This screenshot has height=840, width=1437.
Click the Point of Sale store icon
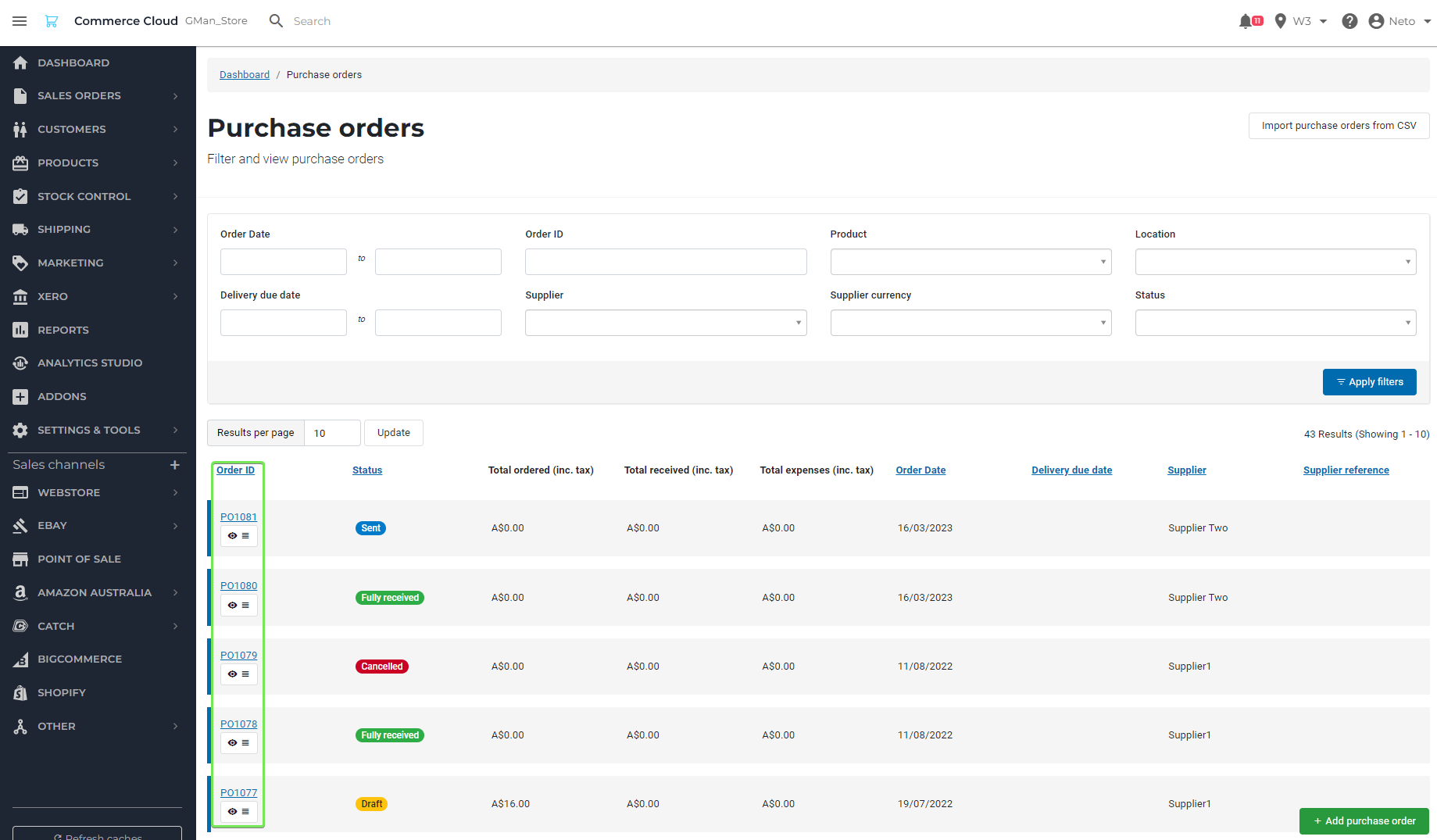(20, 559)
